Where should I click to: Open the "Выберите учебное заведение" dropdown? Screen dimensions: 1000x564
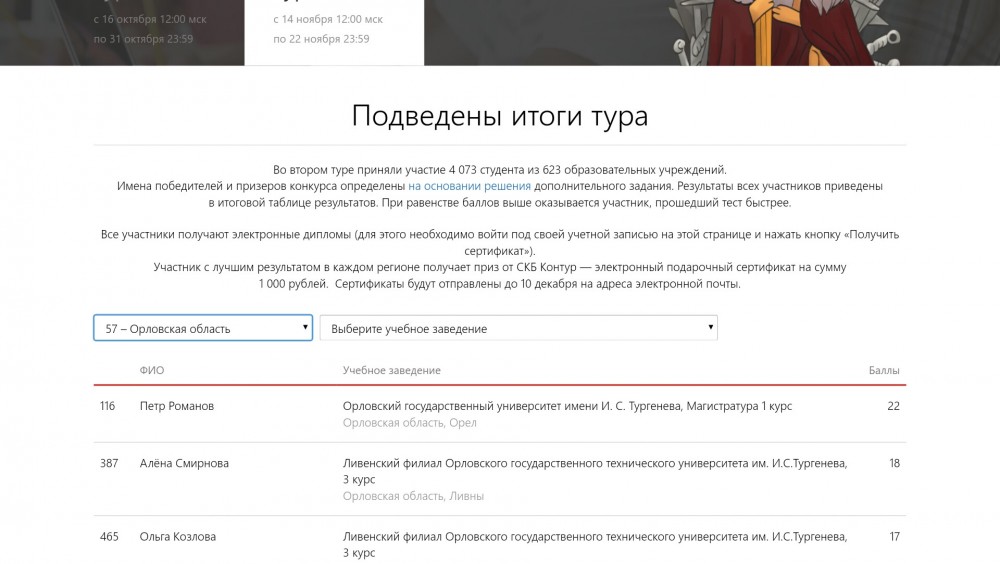click(x=518, y=328)
